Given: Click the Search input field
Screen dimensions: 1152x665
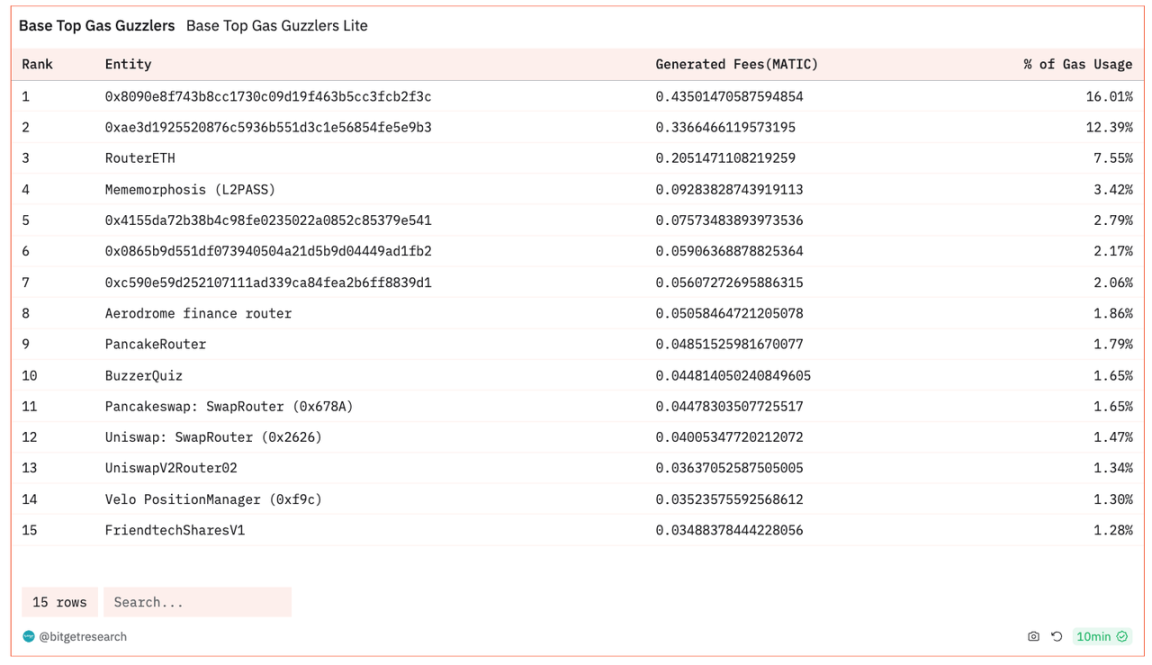Looking at the screenshot, I should coord(197,602).
